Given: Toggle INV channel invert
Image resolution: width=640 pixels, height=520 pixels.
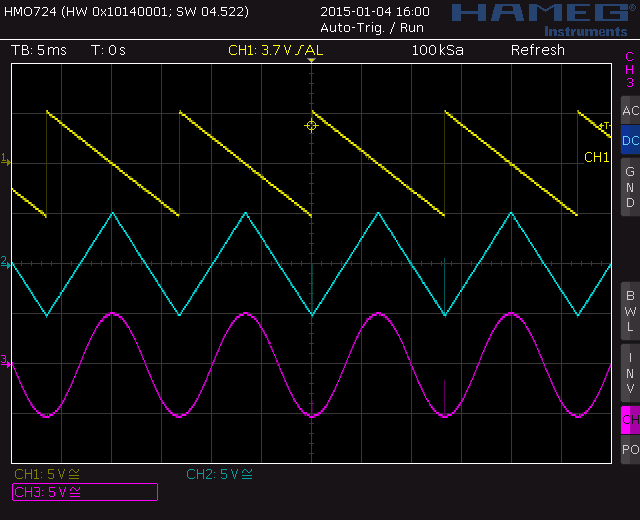Looking at the screenshot, I should pyautogui.click(x=629, y=372).
